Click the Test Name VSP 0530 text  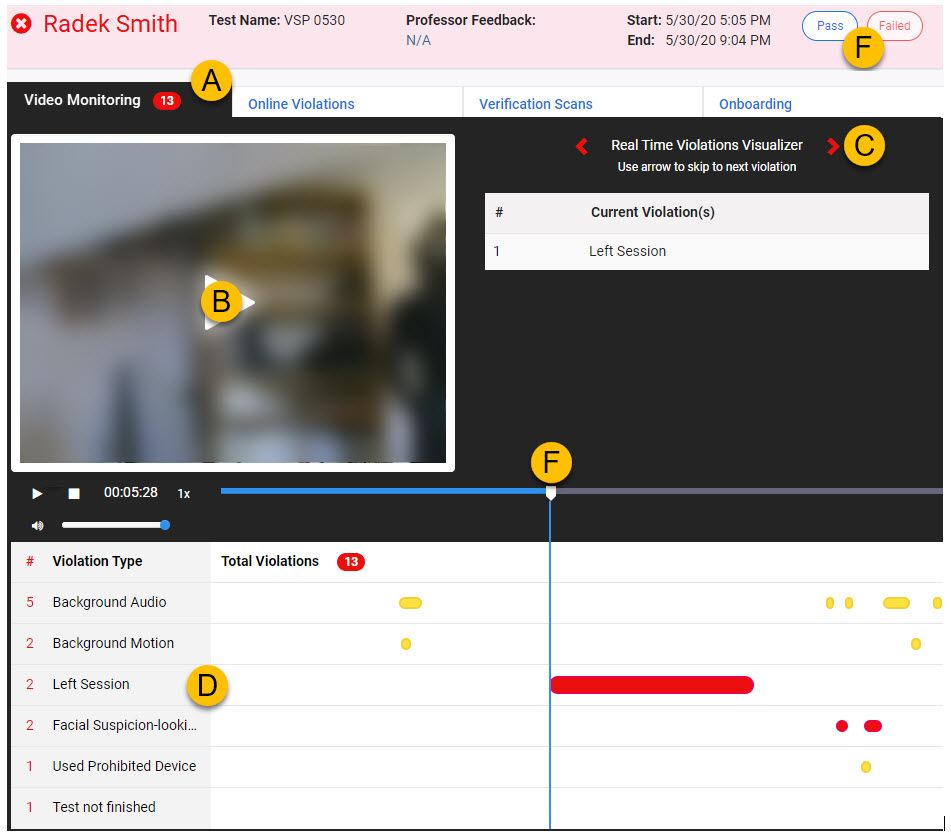(277, 20)
